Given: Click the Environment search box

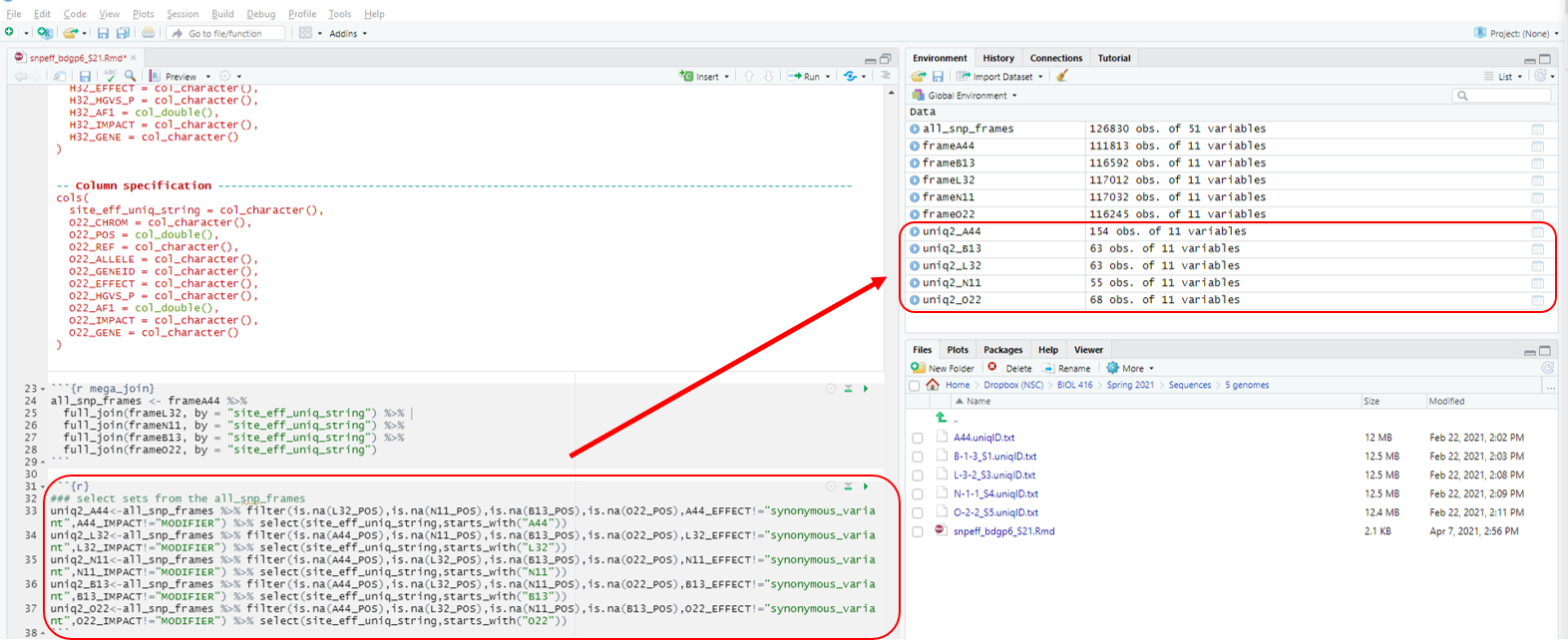Looking at the screenshot, I should pyautogui.click(x=1502, y=96).
